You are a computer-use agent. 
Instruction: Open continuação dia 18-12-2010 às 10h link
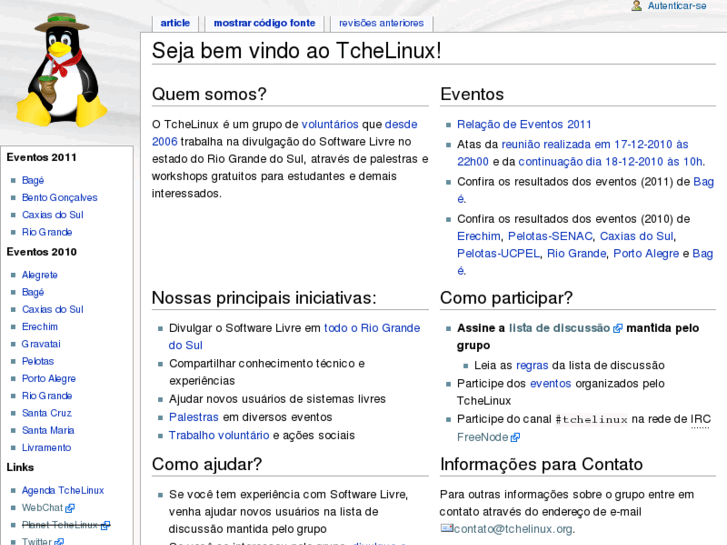[610, 161]
